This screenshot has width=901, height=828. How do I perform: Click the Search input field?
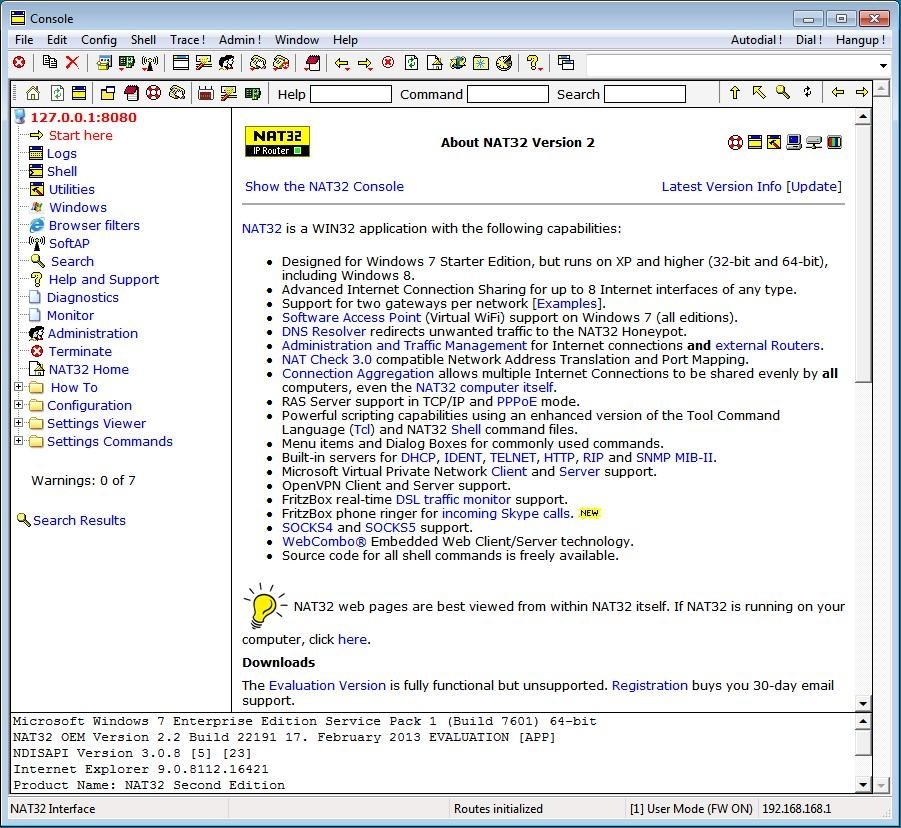pos(645,94)
